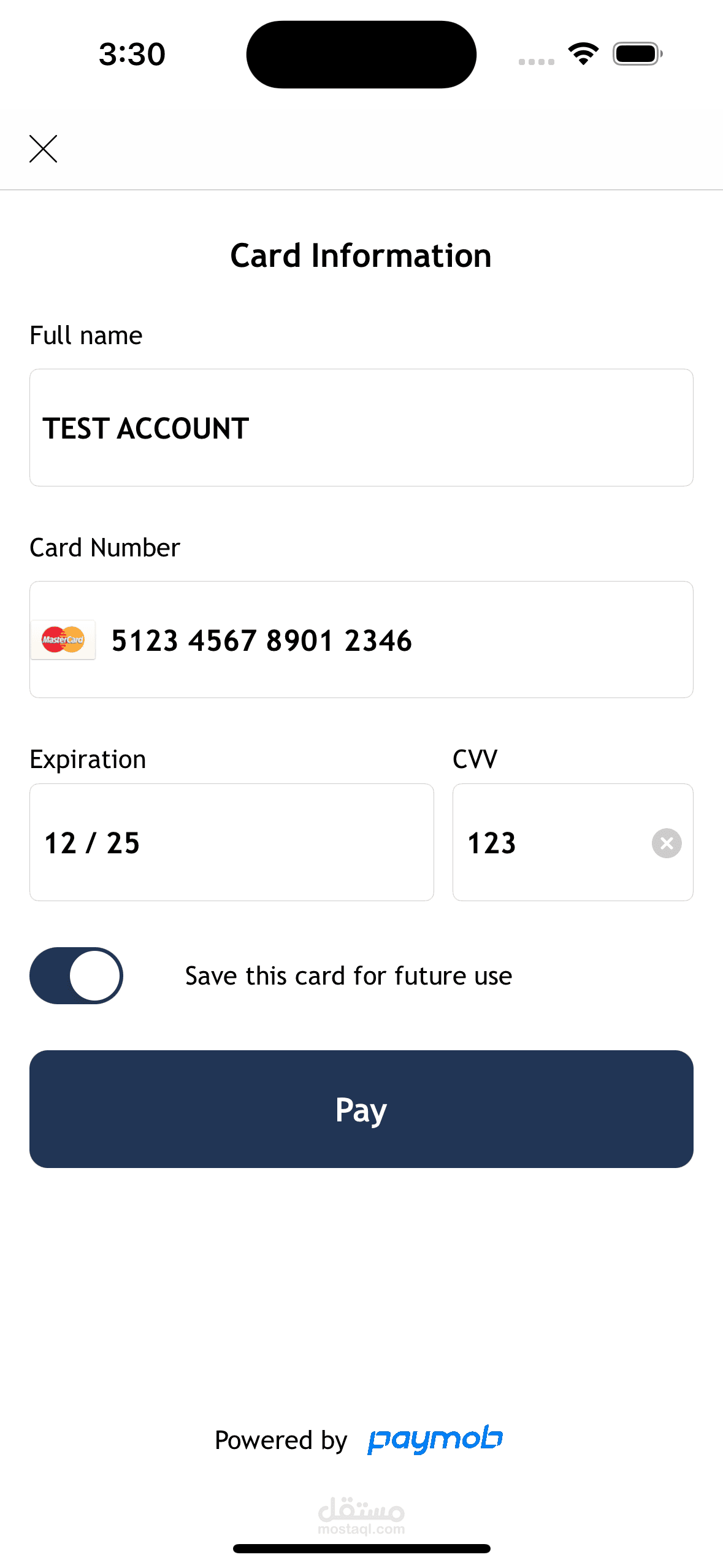This screenshot has height=1568, width=723.
Task: Tap the home indicator bar
Action: point(361,1548)
